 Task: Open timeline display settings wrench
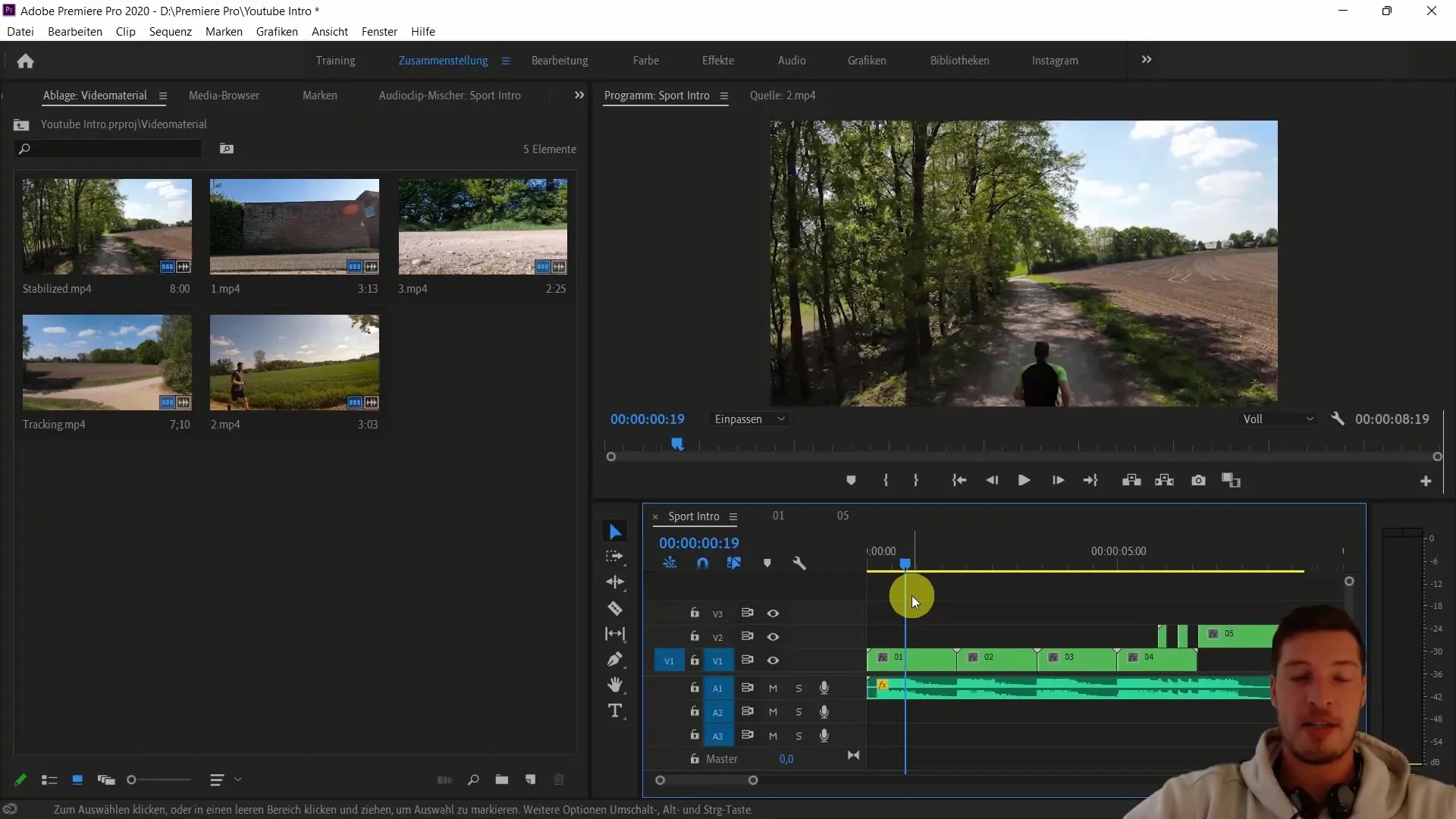click(x=799, y=563)
